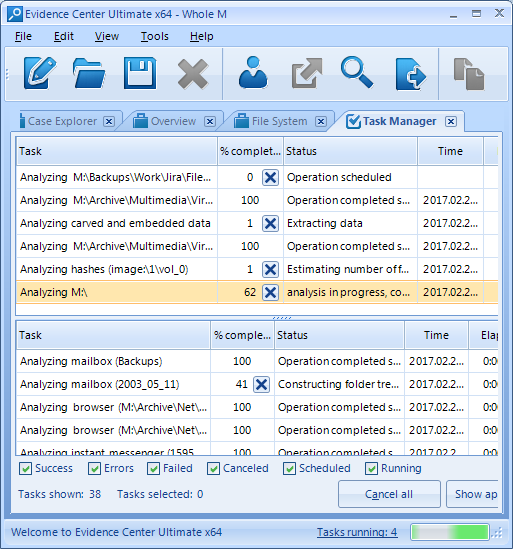Switch to the Case Explorer tab
The image size is (513, 549).
(x=62, y=121)
